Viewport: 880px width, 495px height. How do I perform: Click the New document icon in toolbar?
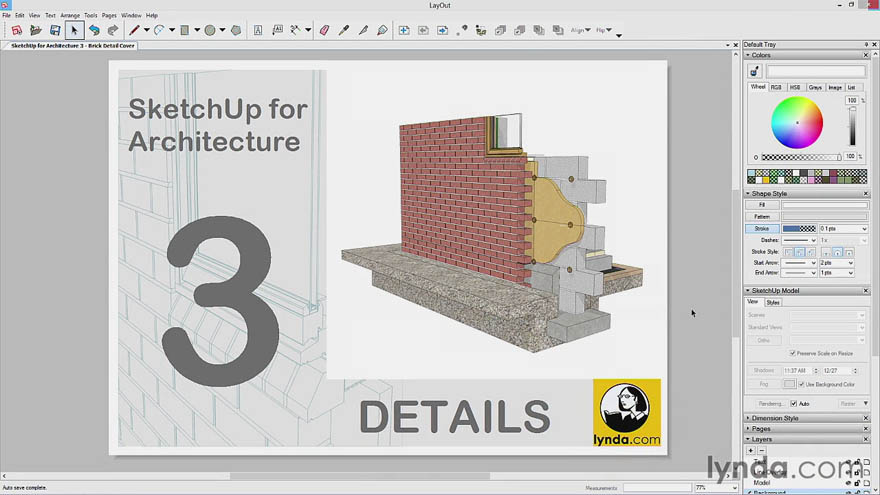[16, 30]
